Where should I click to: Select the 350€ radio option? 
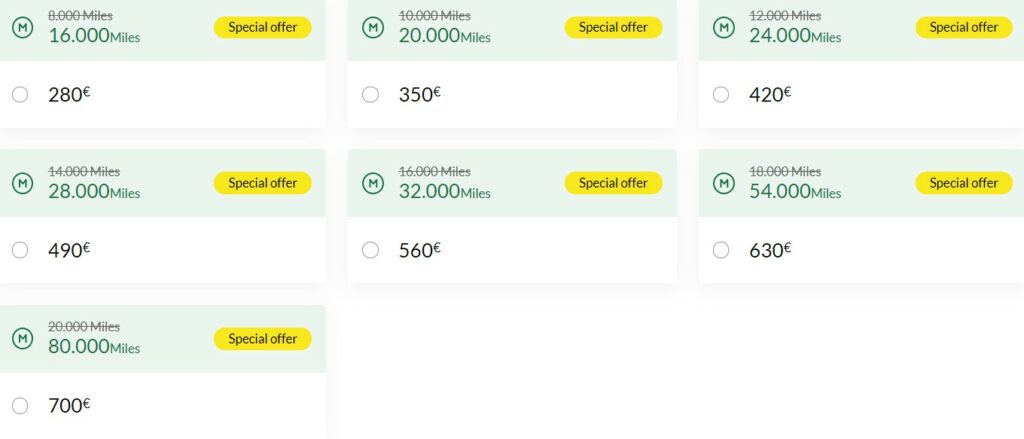[370, 95]
